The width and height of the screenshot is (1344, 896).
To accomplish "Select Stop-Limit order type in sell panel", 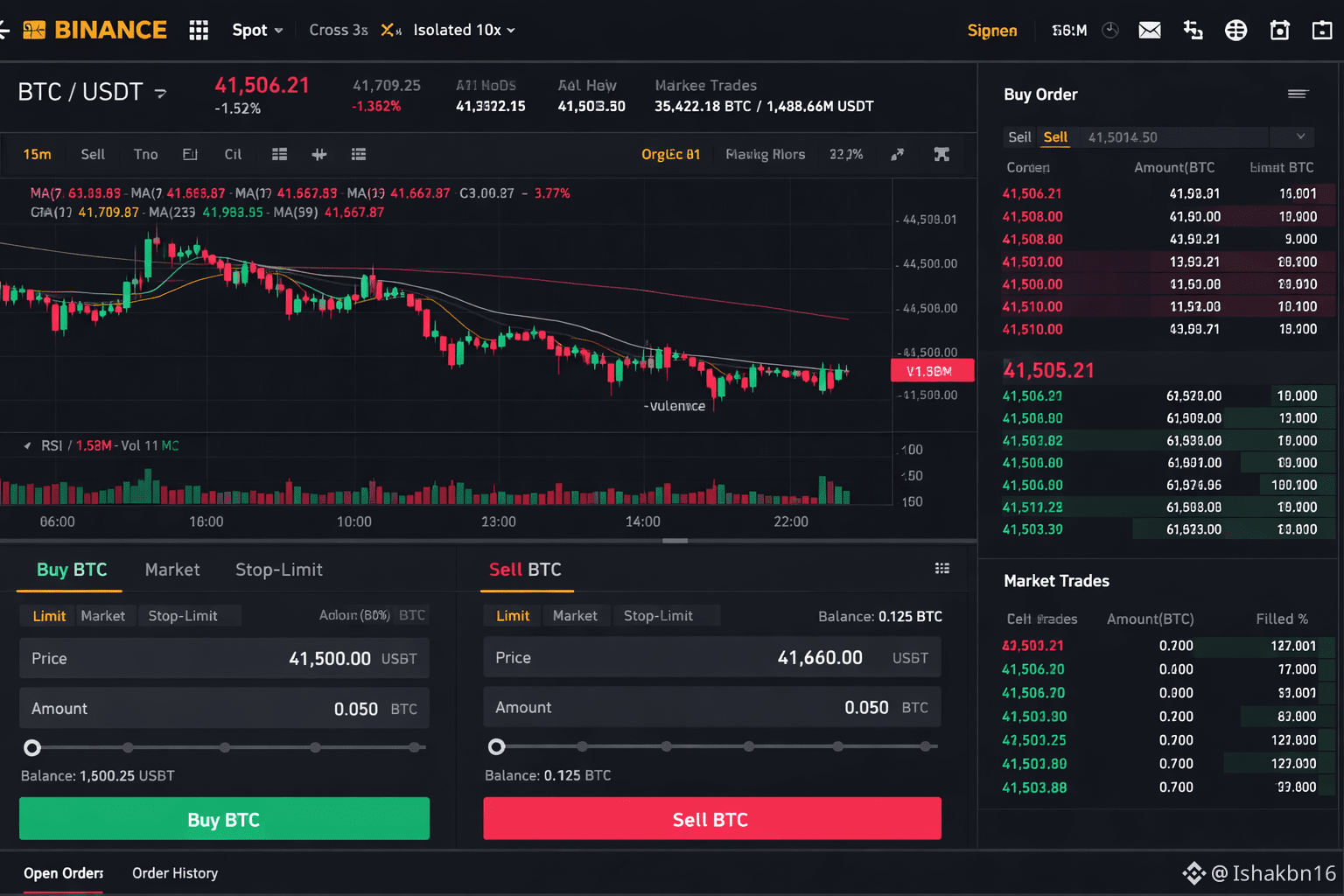I will point(658,616).
